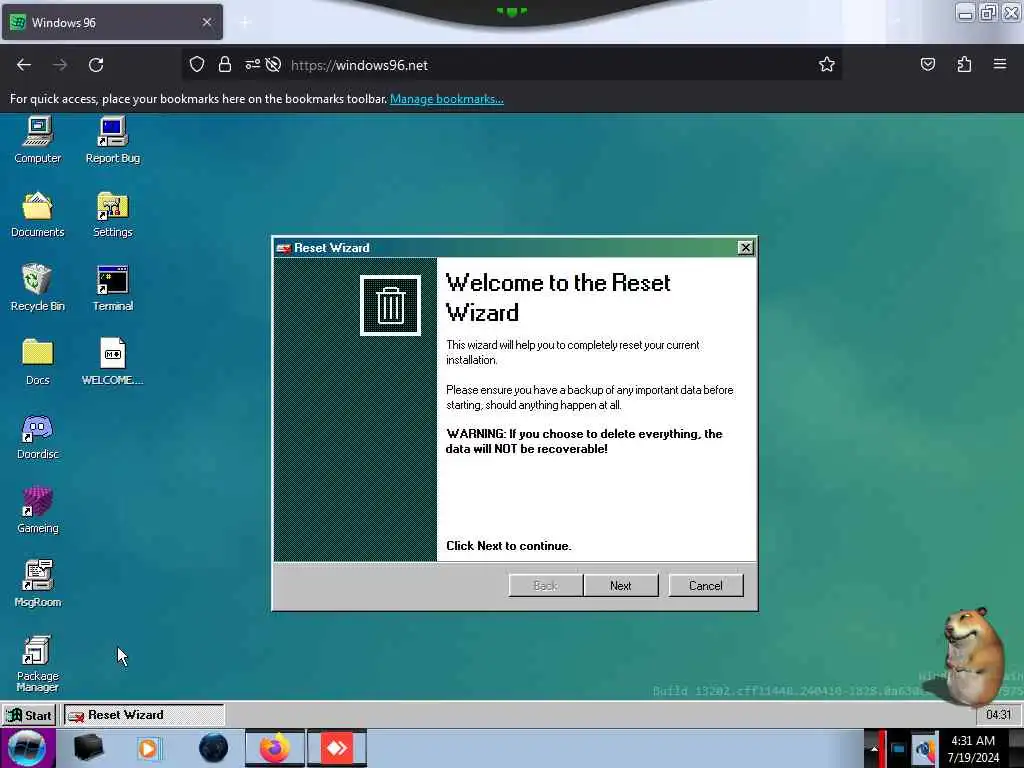Click the 04:31 clock in Windows 96 tray
1024x768 pixels.
coord(998,715)
